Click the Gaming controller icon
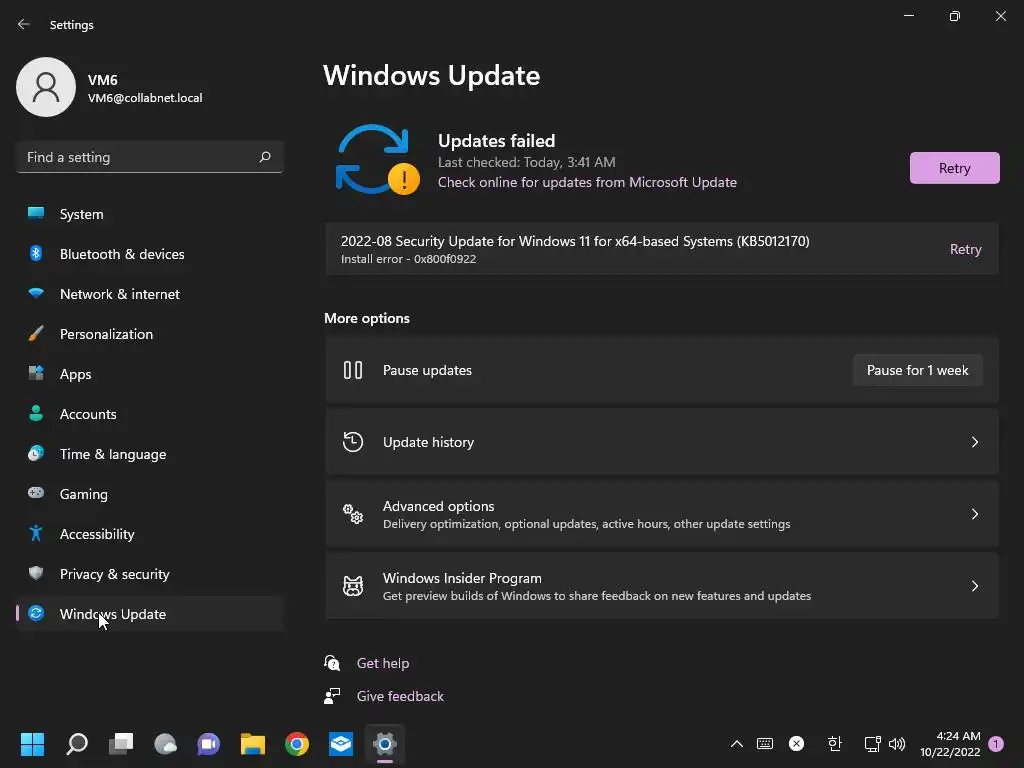The image size is (1024, 768). (36, 492)
